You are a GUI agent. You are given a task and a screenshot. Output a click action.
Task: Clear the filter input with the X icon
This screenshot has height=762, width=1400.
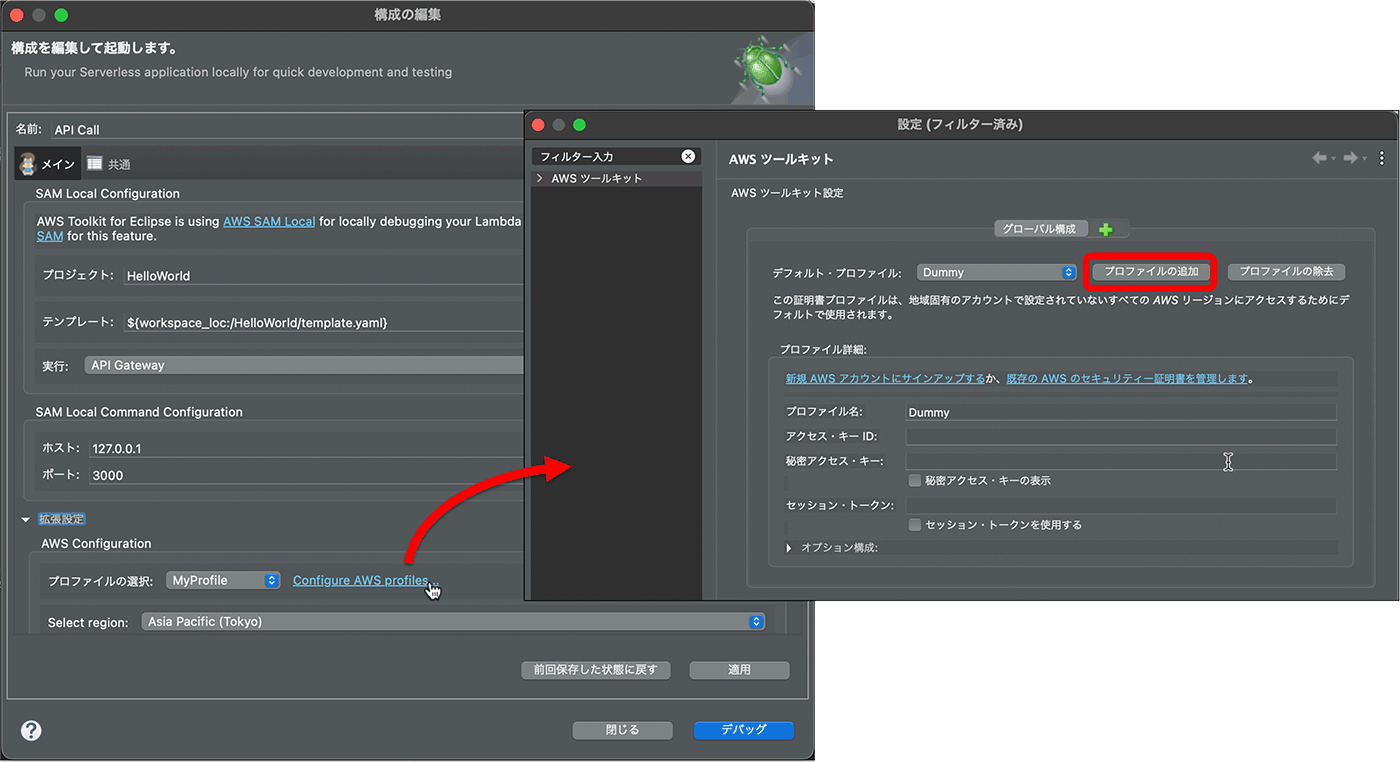click(688, 157)
